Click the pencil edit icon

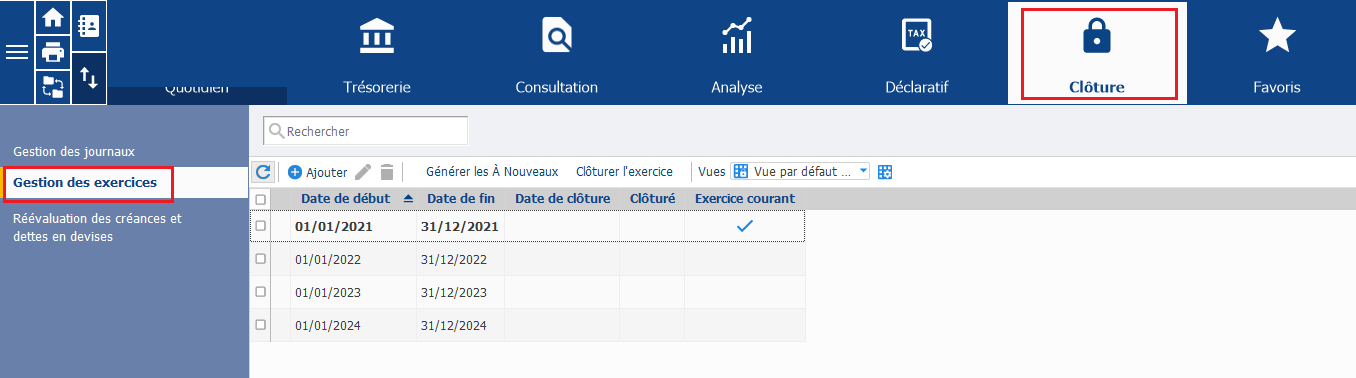click(x=363, y=172)
